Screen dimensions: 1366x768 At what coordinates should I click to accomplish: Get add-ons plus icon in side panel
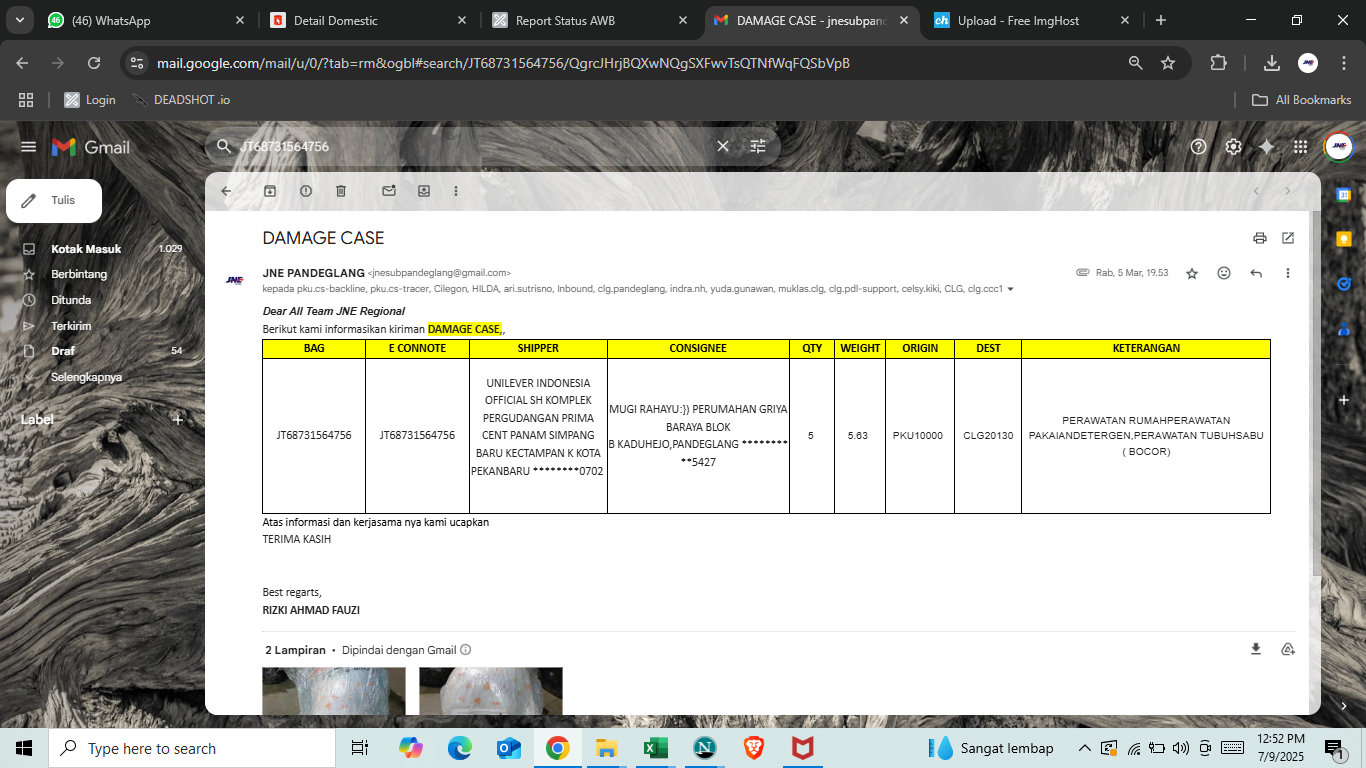(1344, 400)
